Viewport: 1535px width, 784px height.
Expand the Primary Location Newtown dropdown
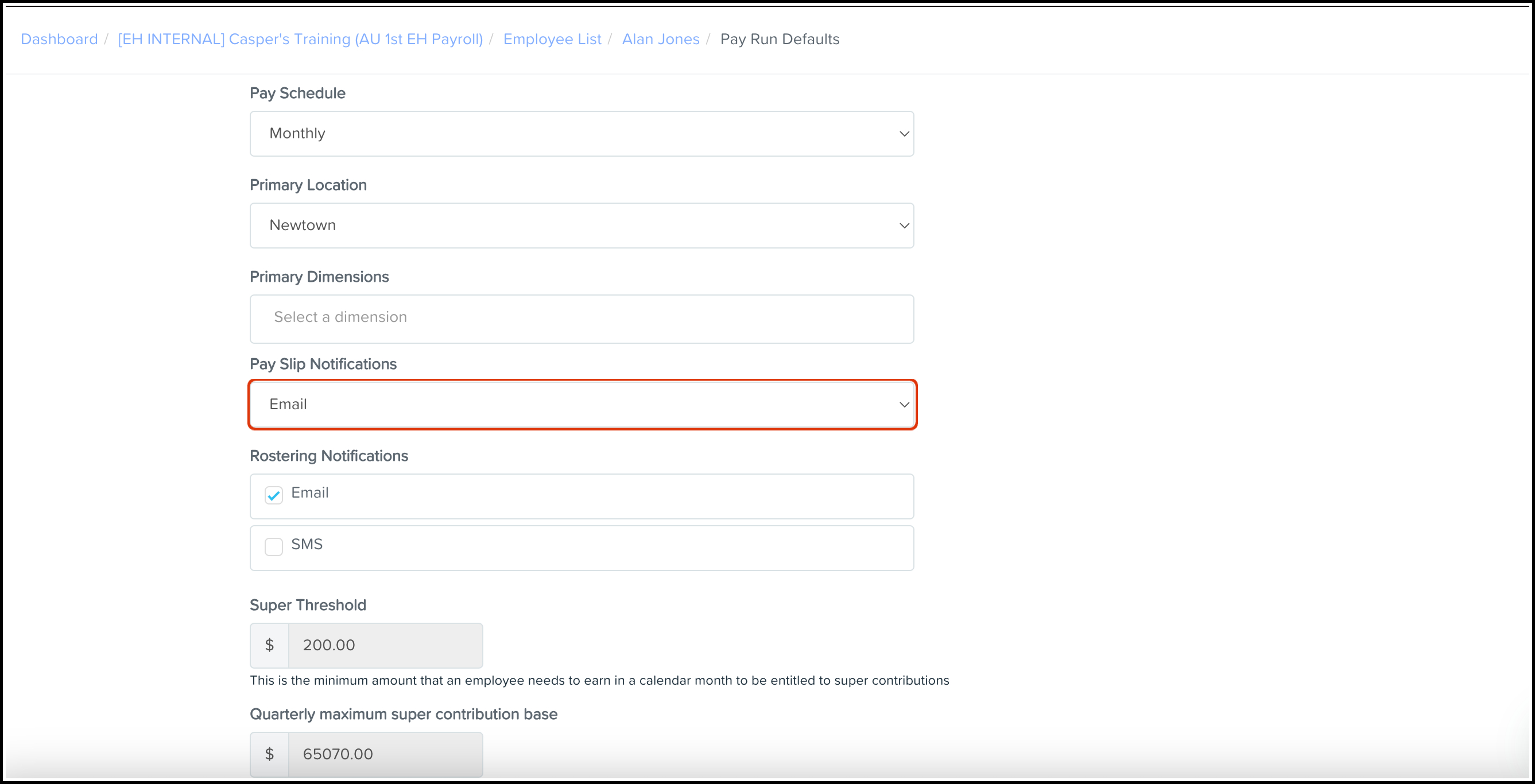[x=581, y=225]
